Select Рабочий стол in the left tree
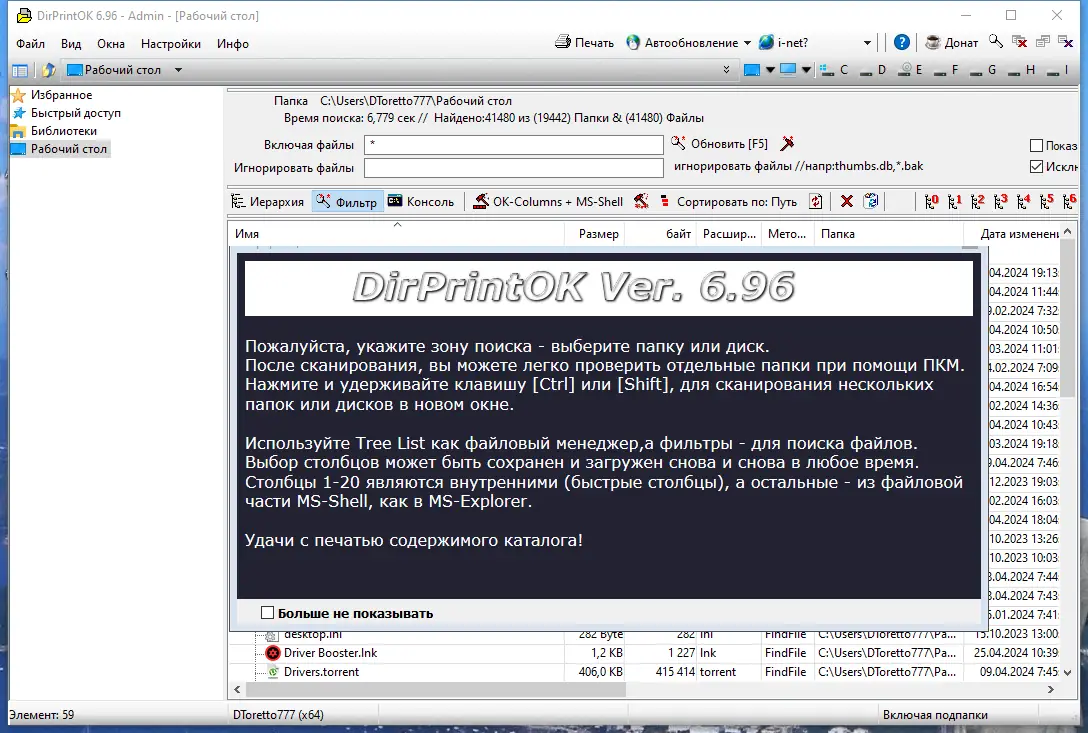This screenshot has width=1088, height=733. pos(60,149)
